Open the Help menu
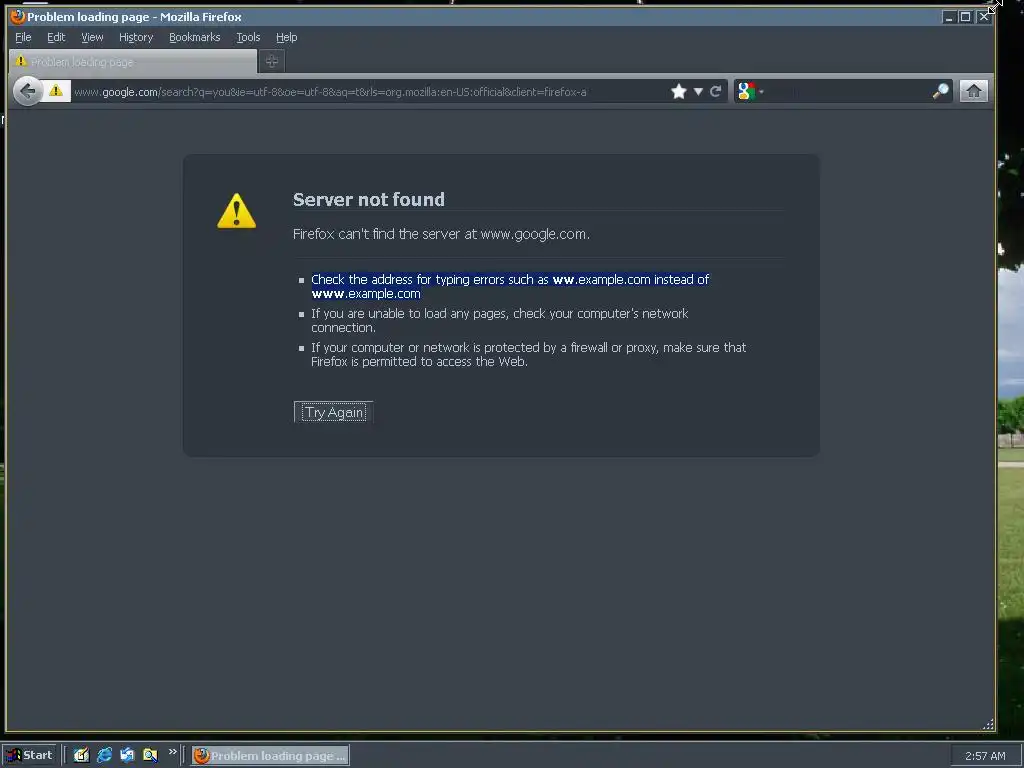This screenshot has height=768, width=1024. (286, 37)
